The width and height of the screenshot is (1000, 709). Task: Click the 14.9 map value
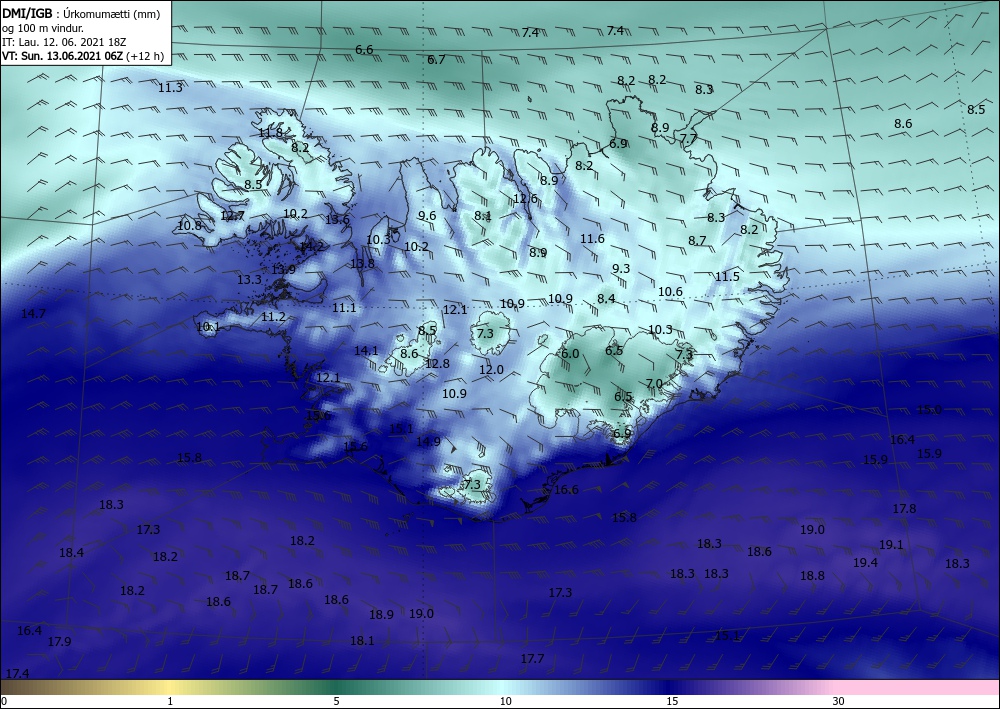click(429, 441)
